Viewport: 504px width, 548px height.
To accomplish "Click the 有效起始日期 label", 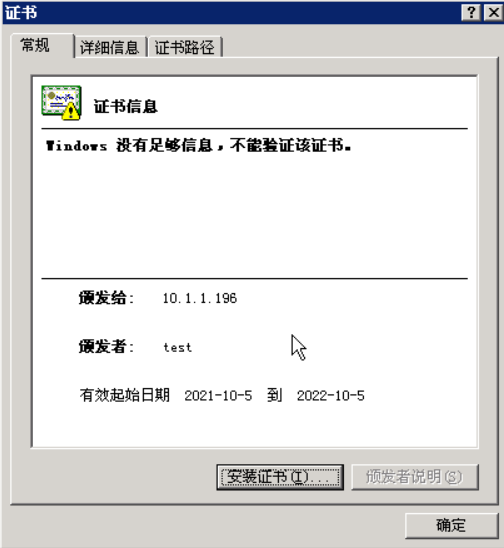I will coord(125,395).
